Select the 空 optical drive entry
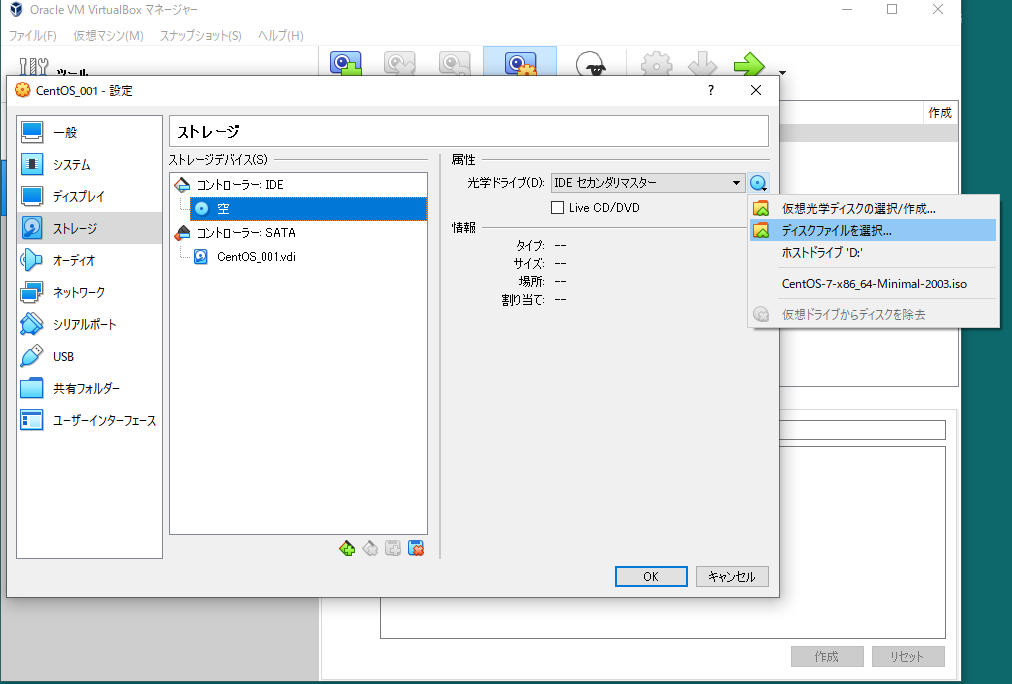1012x684 pixels. (x=309, y=208)
